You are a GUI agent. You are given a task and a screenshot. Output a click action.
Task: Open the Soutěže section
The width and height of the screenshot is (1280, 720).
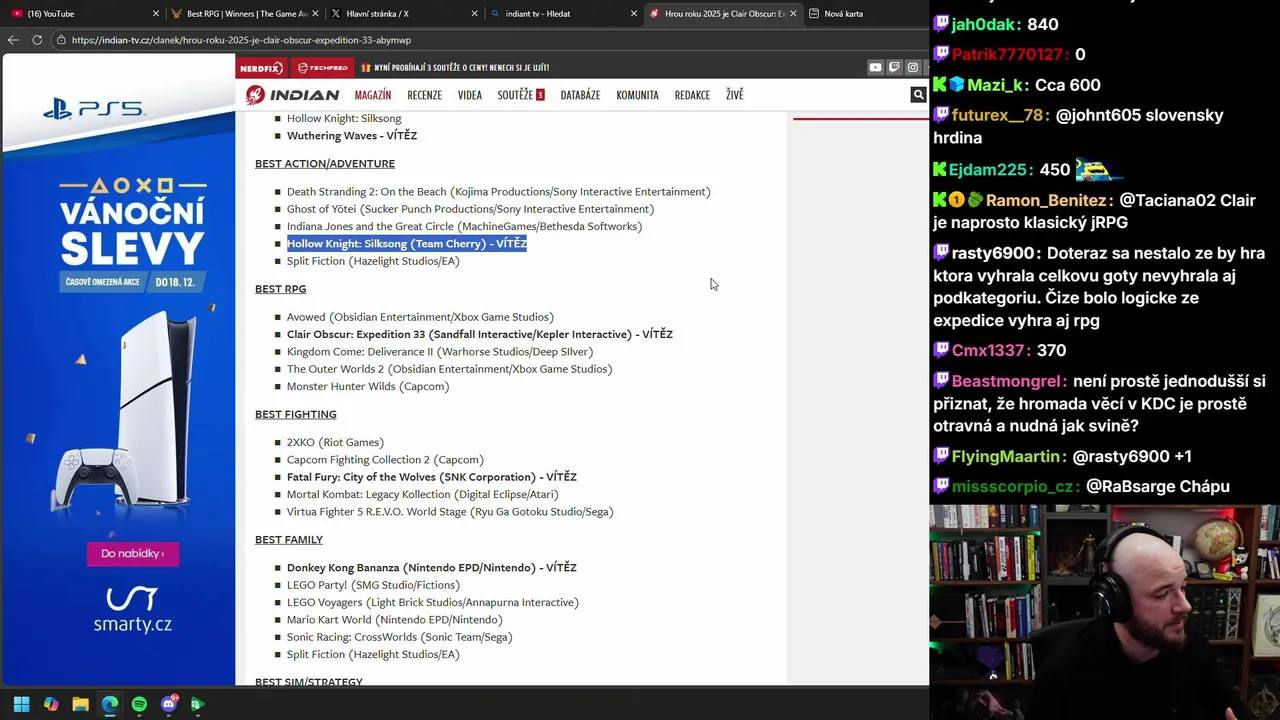520,95
